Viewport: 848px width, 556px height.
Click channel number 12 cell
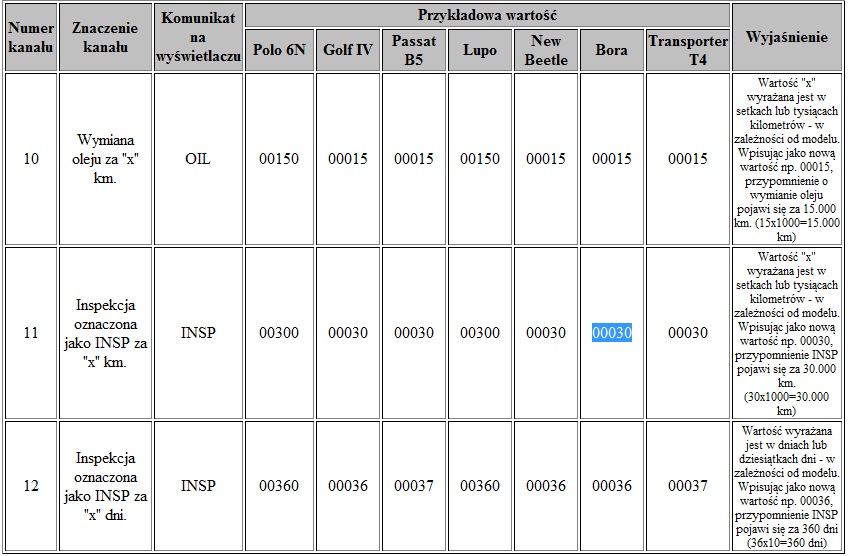[31, 486]
